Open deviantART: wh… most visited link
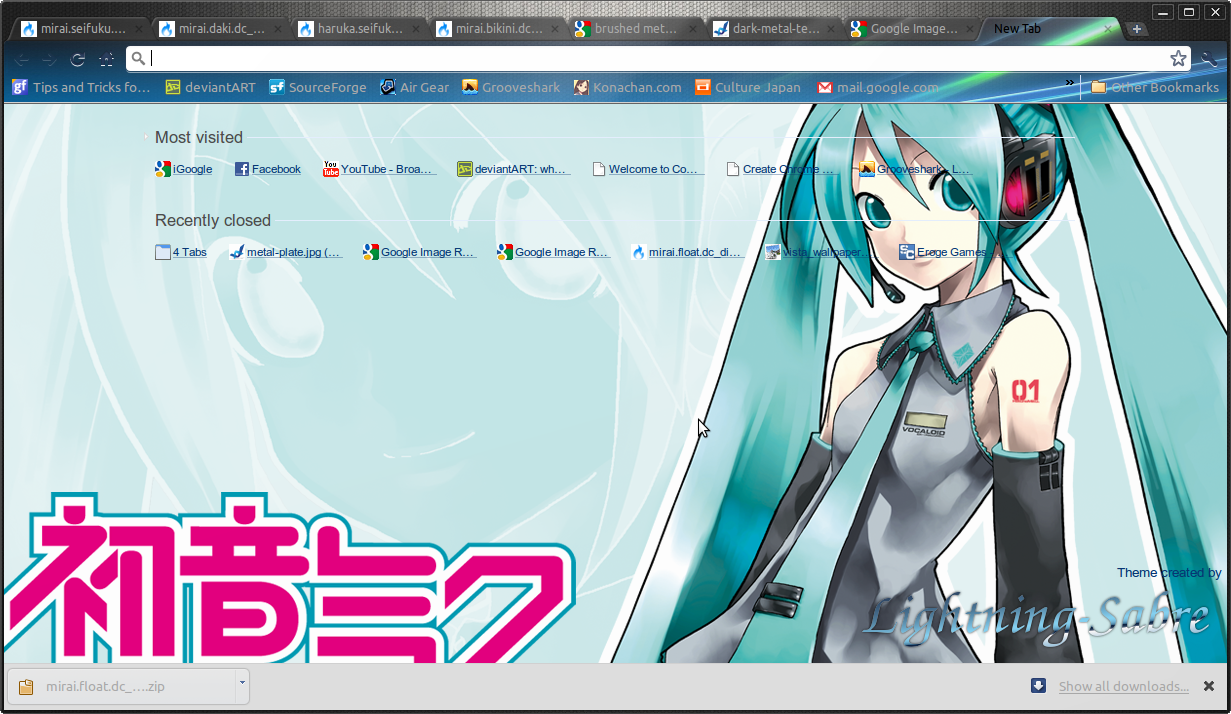 point(513,169)
